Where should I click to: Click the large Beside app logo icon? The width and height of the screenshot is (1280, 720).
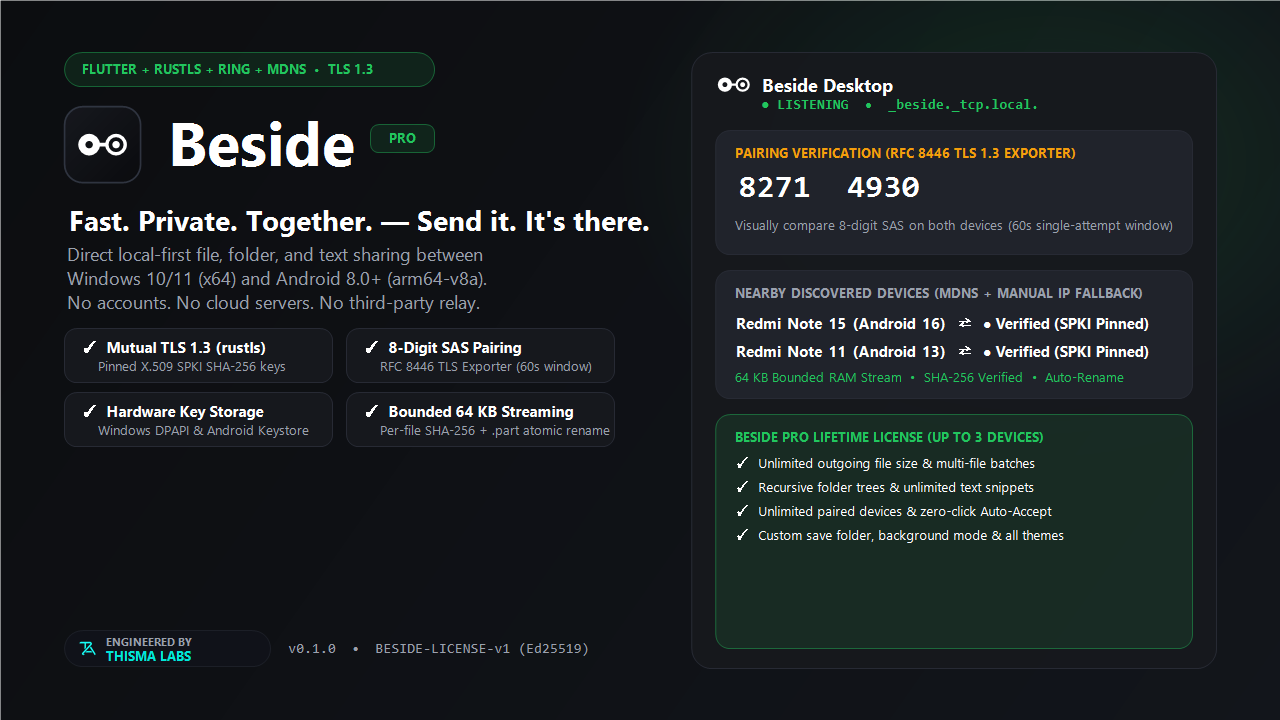tap(102, 145)
